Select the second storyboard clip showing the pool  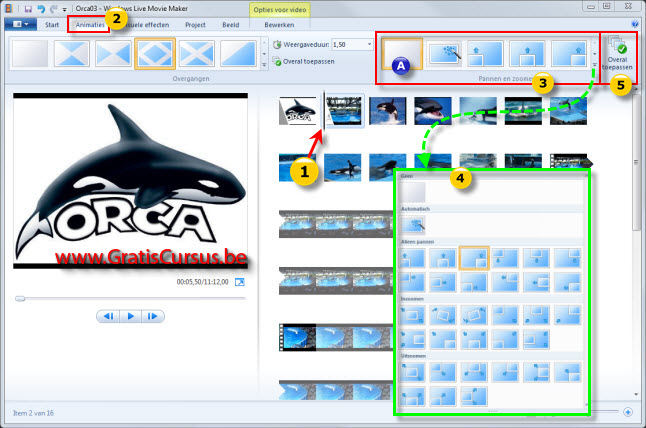(344, 110)
